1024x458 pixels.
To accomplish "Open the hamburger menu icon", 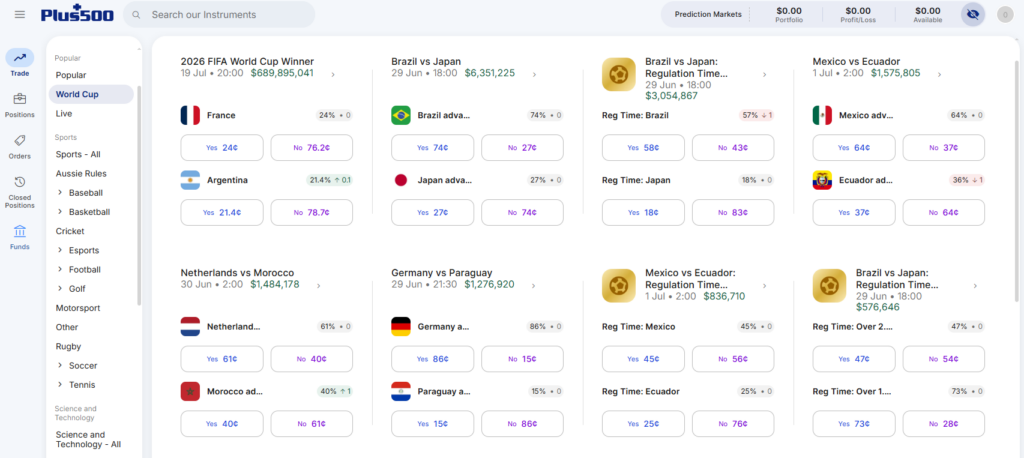I will [20, 14].
